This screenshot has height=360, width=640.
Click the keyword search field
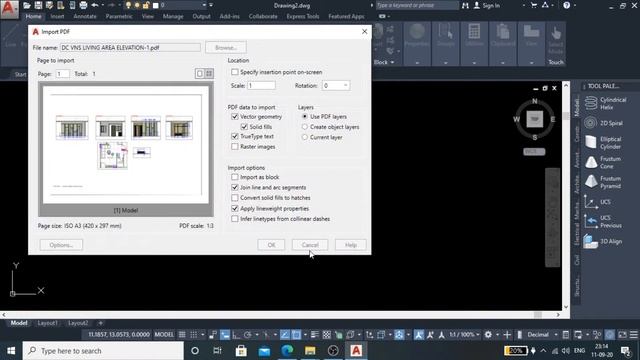click(x=417, y=5)
